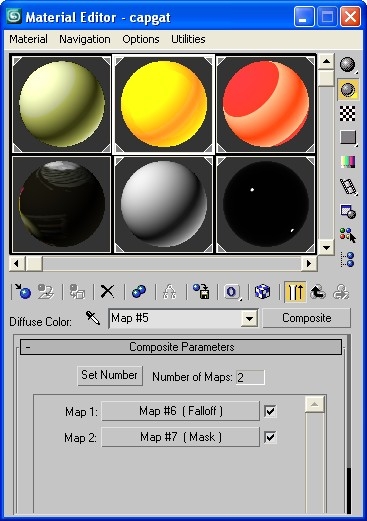Select the pale yellow-green sample sphere
The width and height of the screenshot is (367, 521).
click(61, 104)
